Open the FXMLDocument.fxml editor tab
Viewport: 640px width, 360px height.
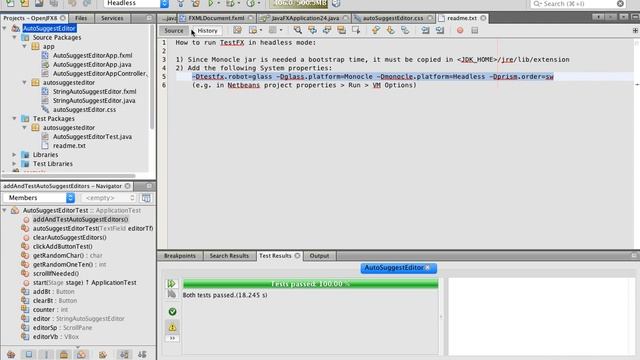click(x=216, y=18)
